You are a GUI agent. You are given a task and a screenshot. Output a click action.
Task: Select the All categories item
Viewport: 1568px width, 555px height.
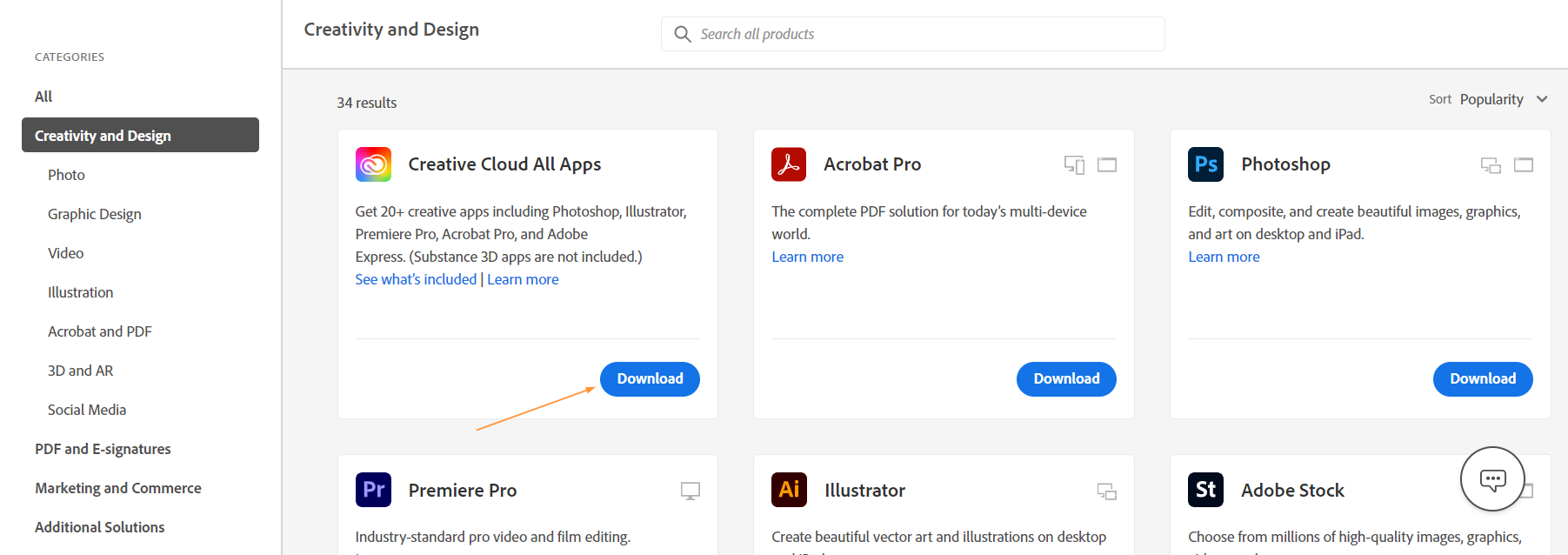[x=43, y=97]
